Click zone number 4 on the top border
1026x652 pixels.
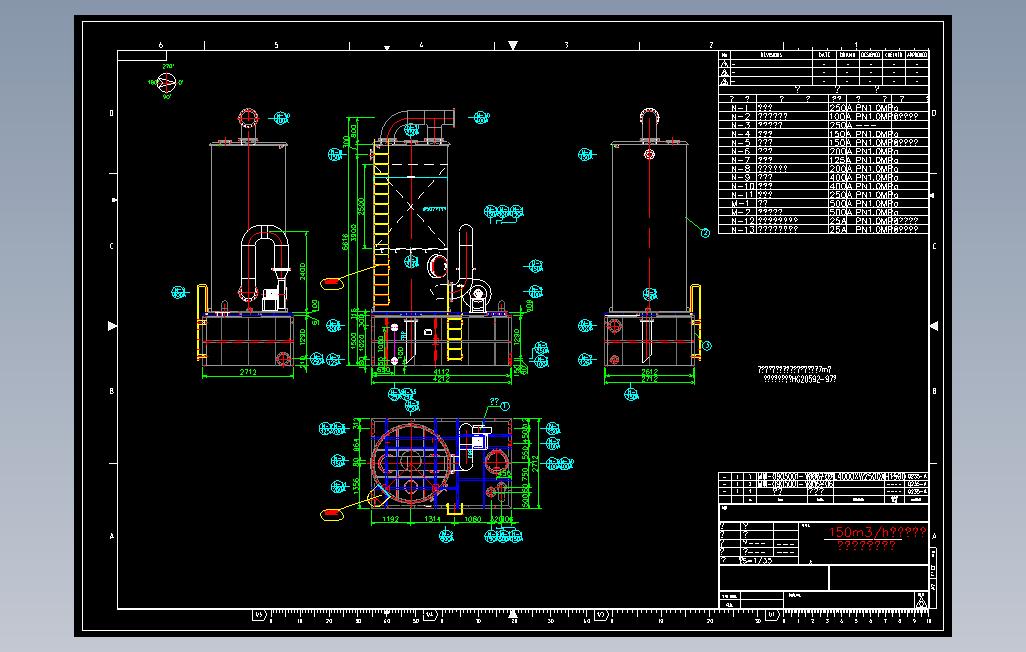coord(421,45)
